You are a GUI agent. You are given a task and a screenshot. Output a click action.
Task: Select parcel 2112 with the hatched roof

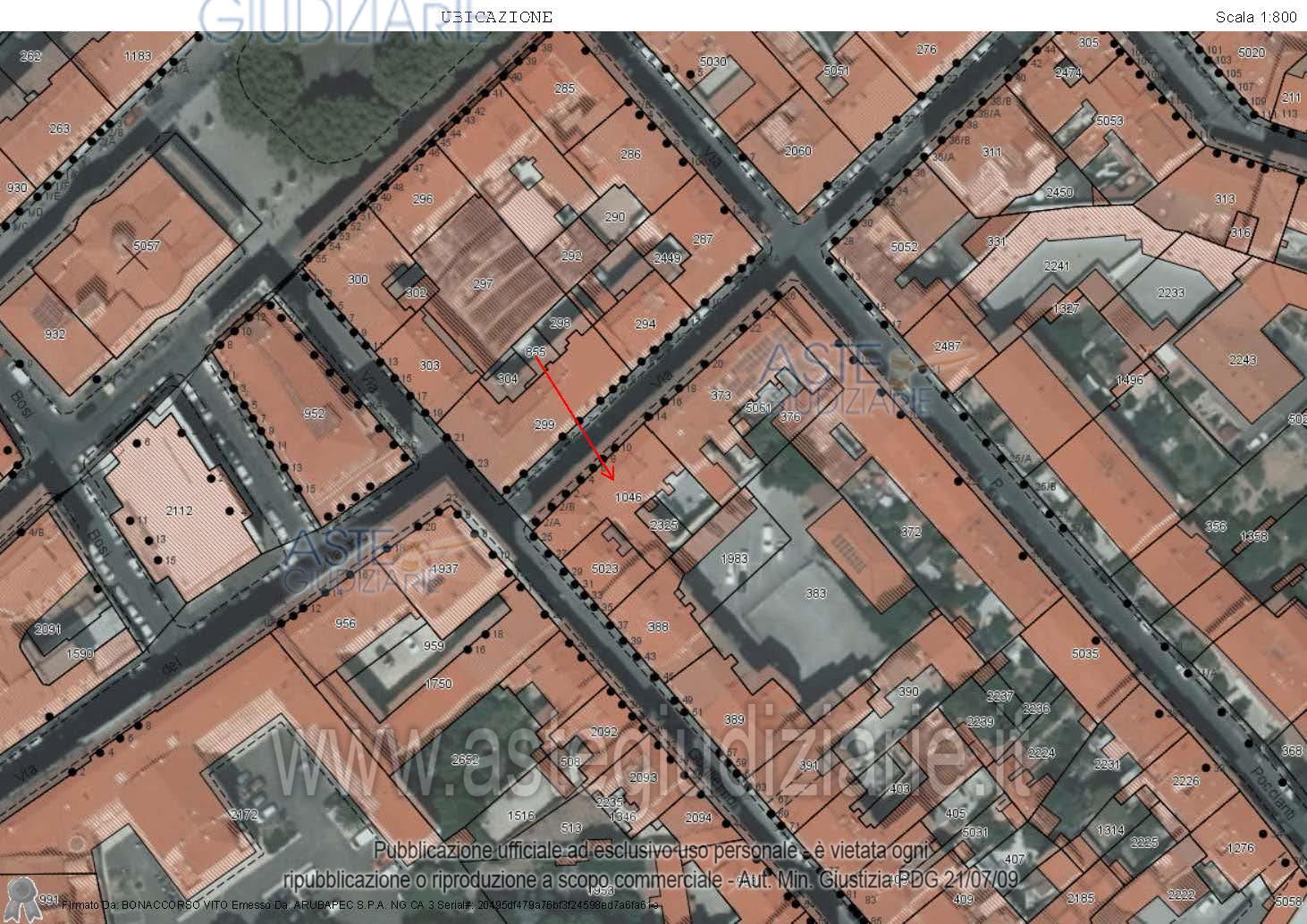[179, 510]
